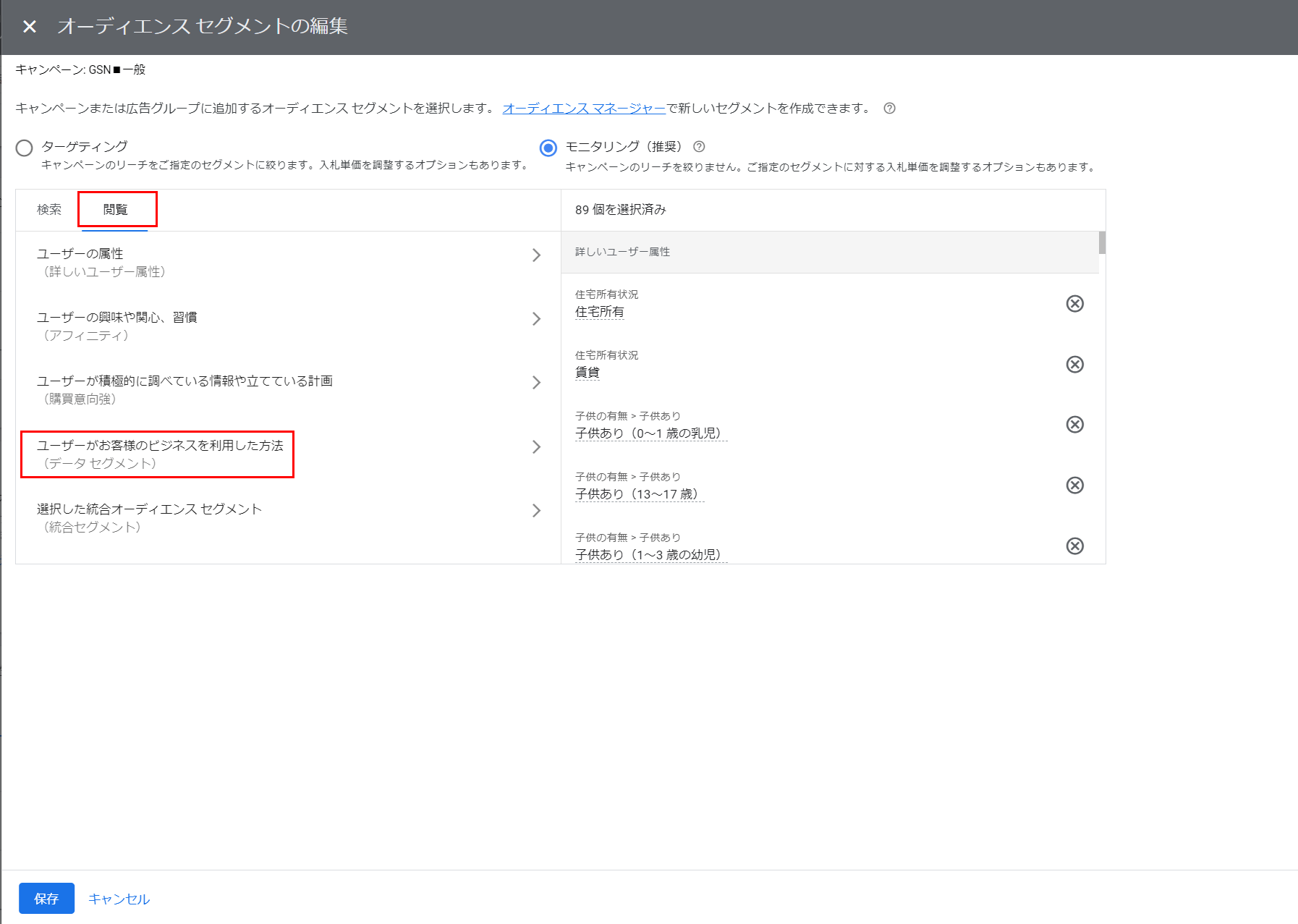Viewport: 1298px width, 924px height.
Task: Click the selected segments list scrollbar
Action: (1102, 243)
